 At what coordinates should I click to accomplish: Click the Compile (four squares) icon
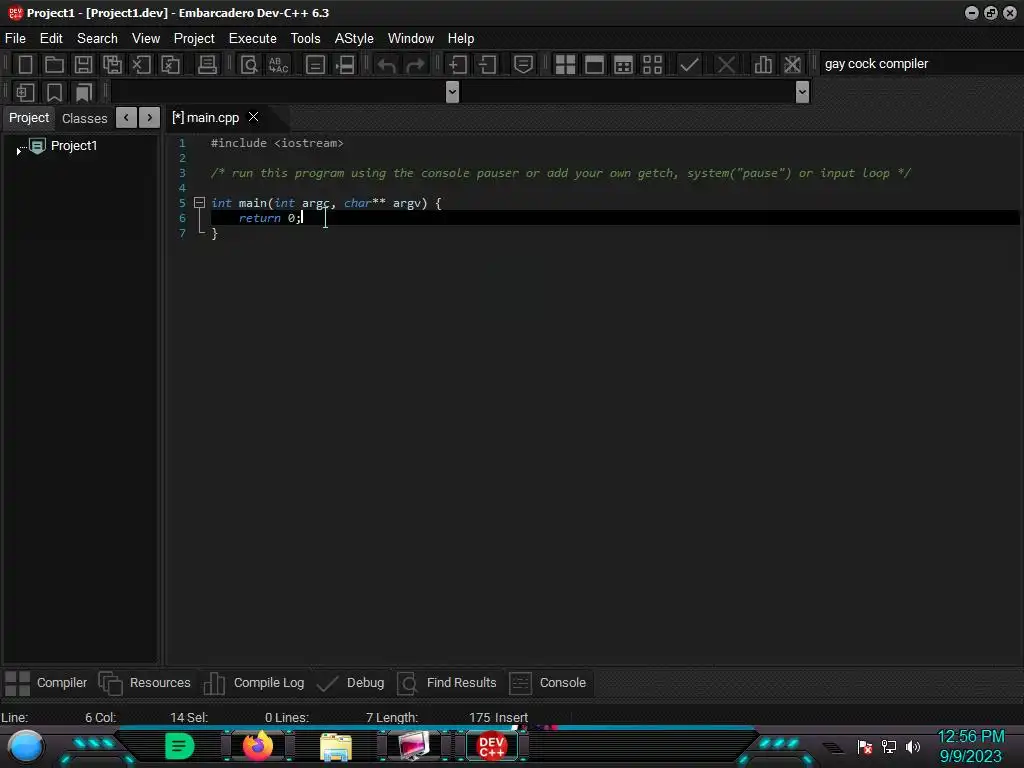[565, 65]
